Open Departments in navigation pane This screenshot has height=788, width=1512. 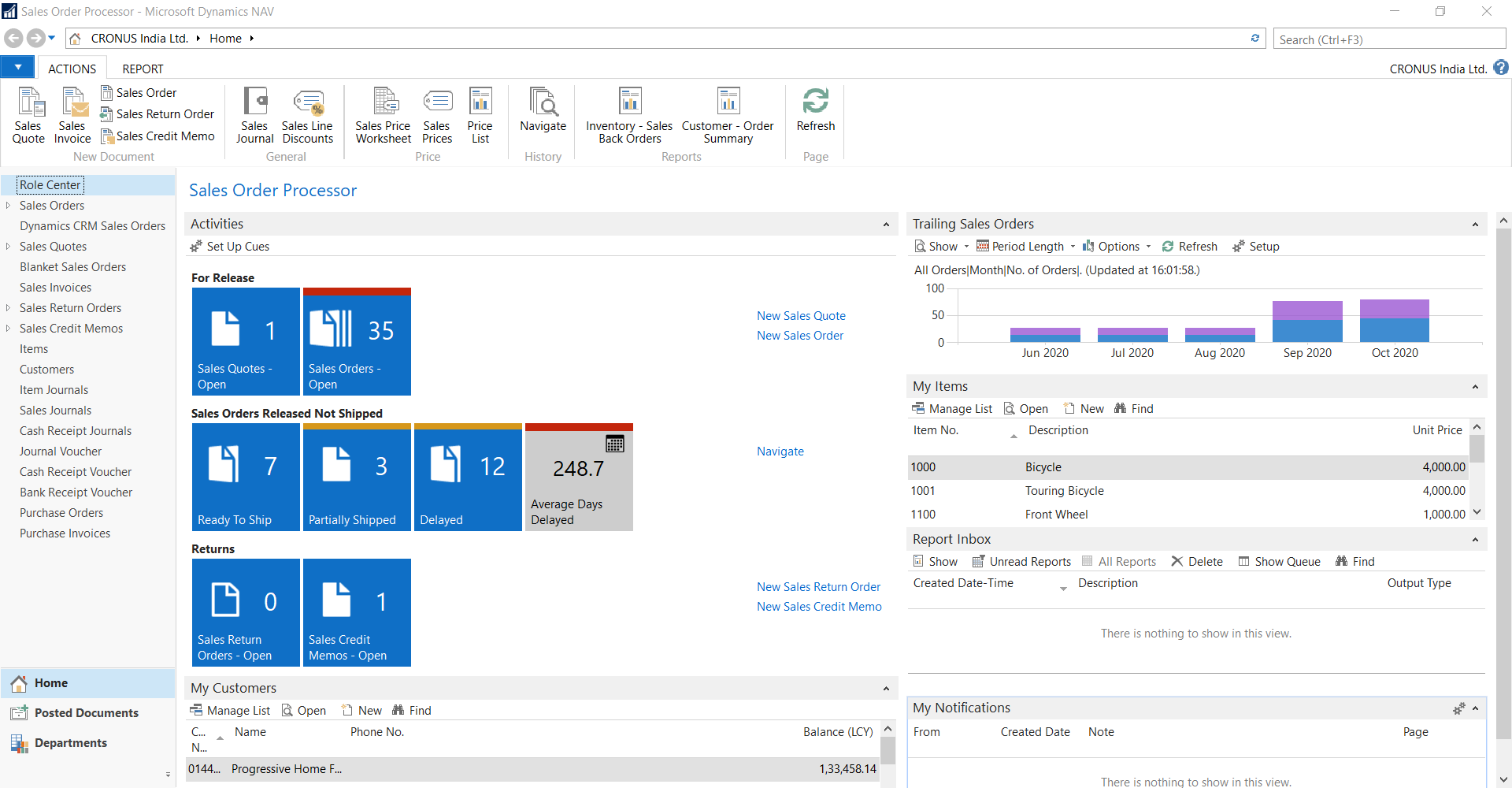87,743
